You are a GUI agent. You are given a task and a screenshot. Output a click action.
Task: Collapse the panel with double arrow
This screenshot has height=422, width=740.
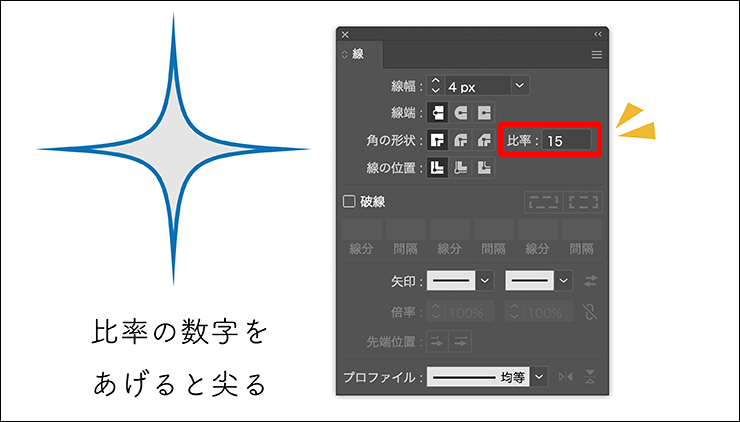(x=598, y=34)
